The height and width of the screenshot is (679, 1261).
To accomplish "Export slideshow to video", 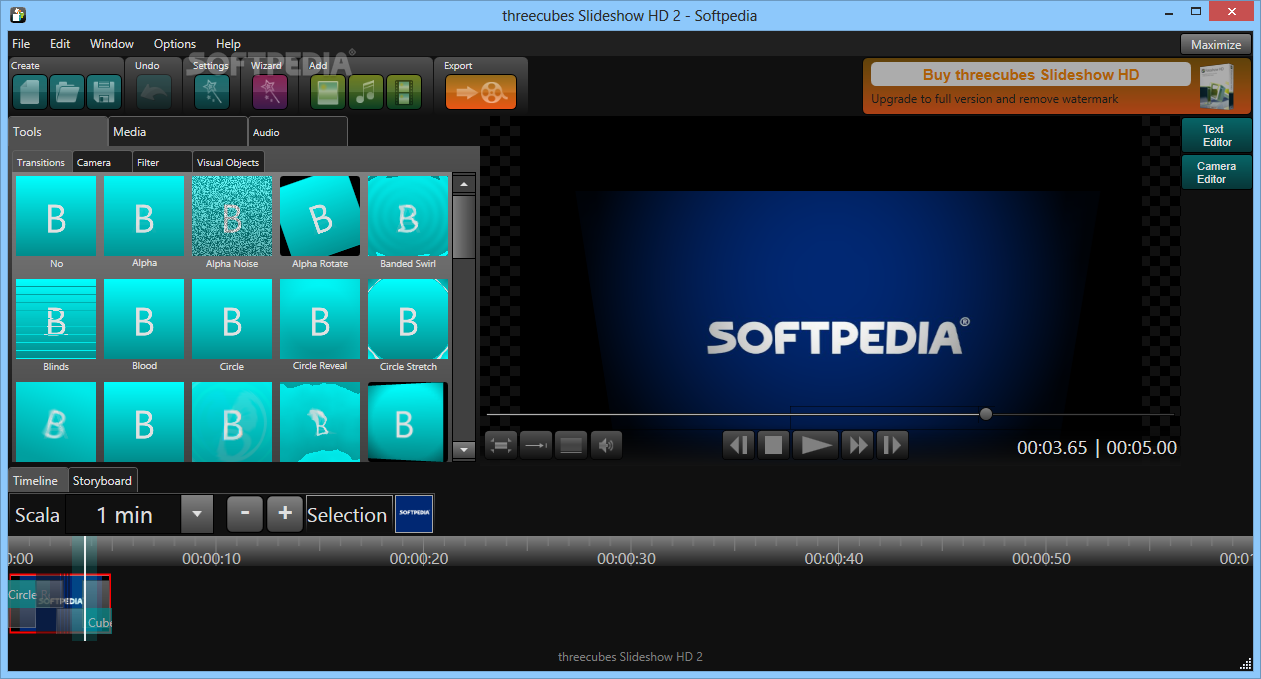I will [481, 92].
